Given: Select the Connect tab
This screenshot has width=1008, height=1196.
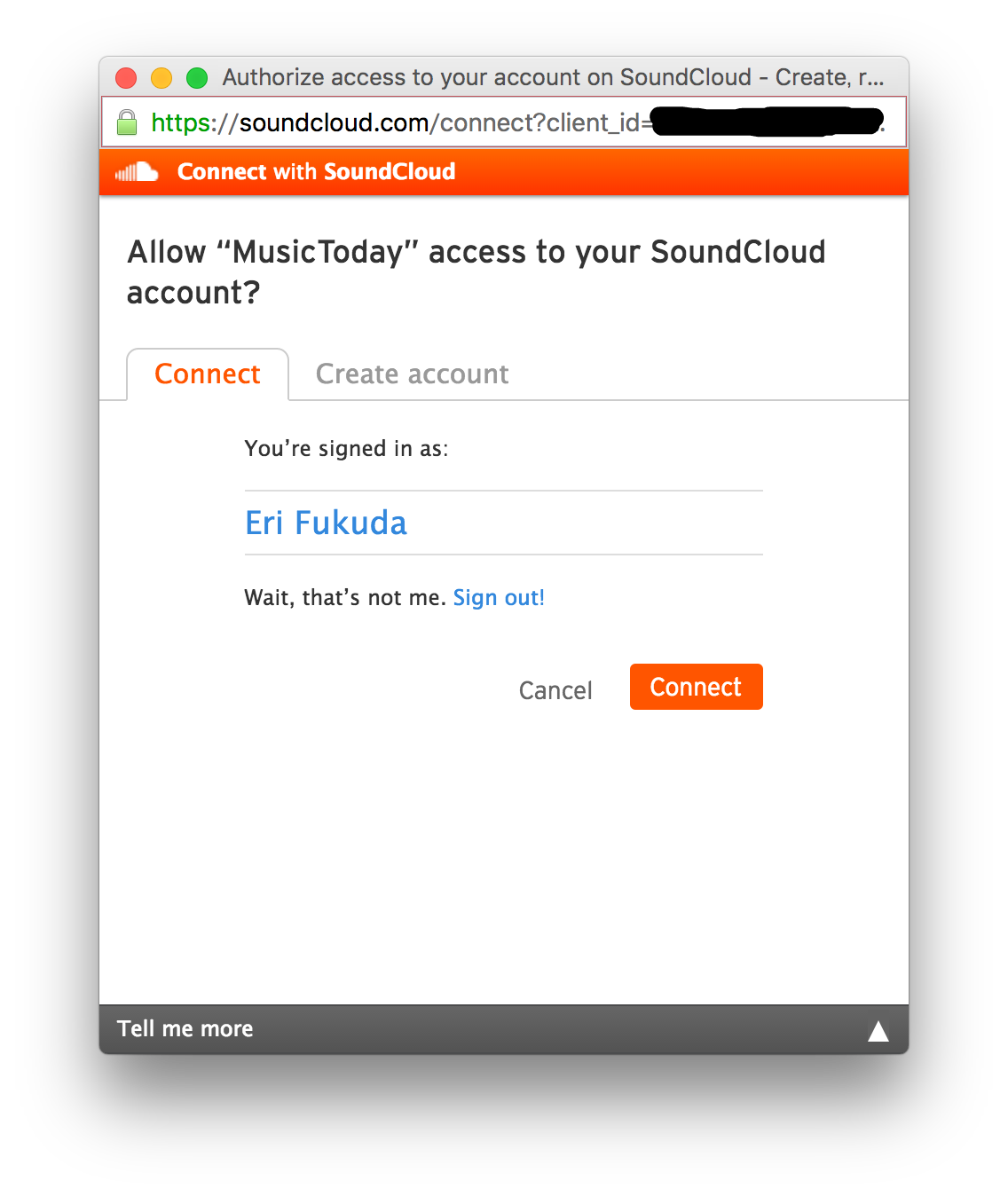Looking at the screenshot, I should [x=207, y=374].
